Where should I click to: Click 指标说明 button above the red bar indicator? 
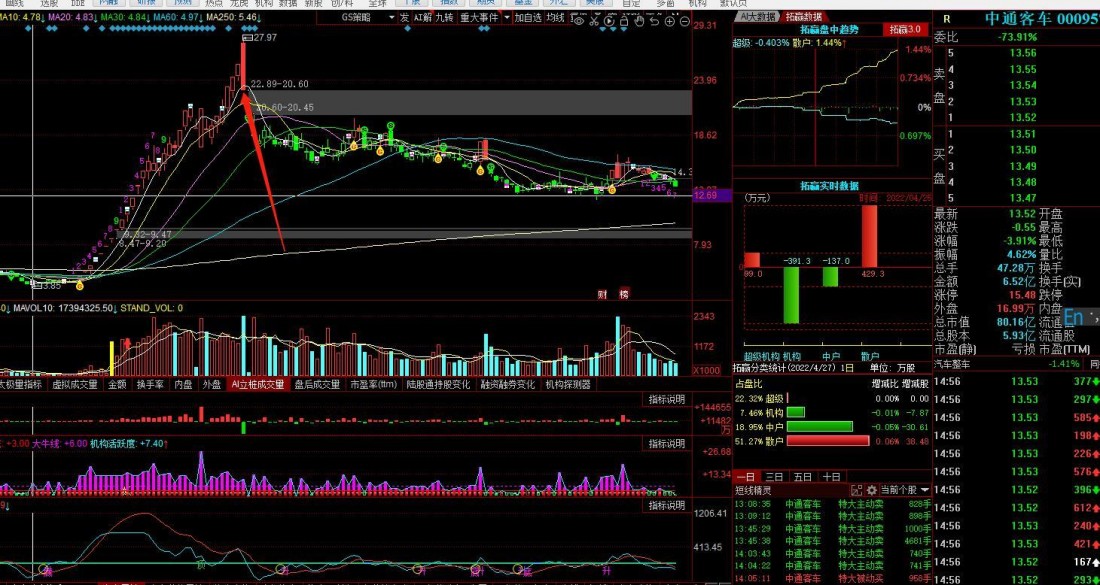coord(666,400)
